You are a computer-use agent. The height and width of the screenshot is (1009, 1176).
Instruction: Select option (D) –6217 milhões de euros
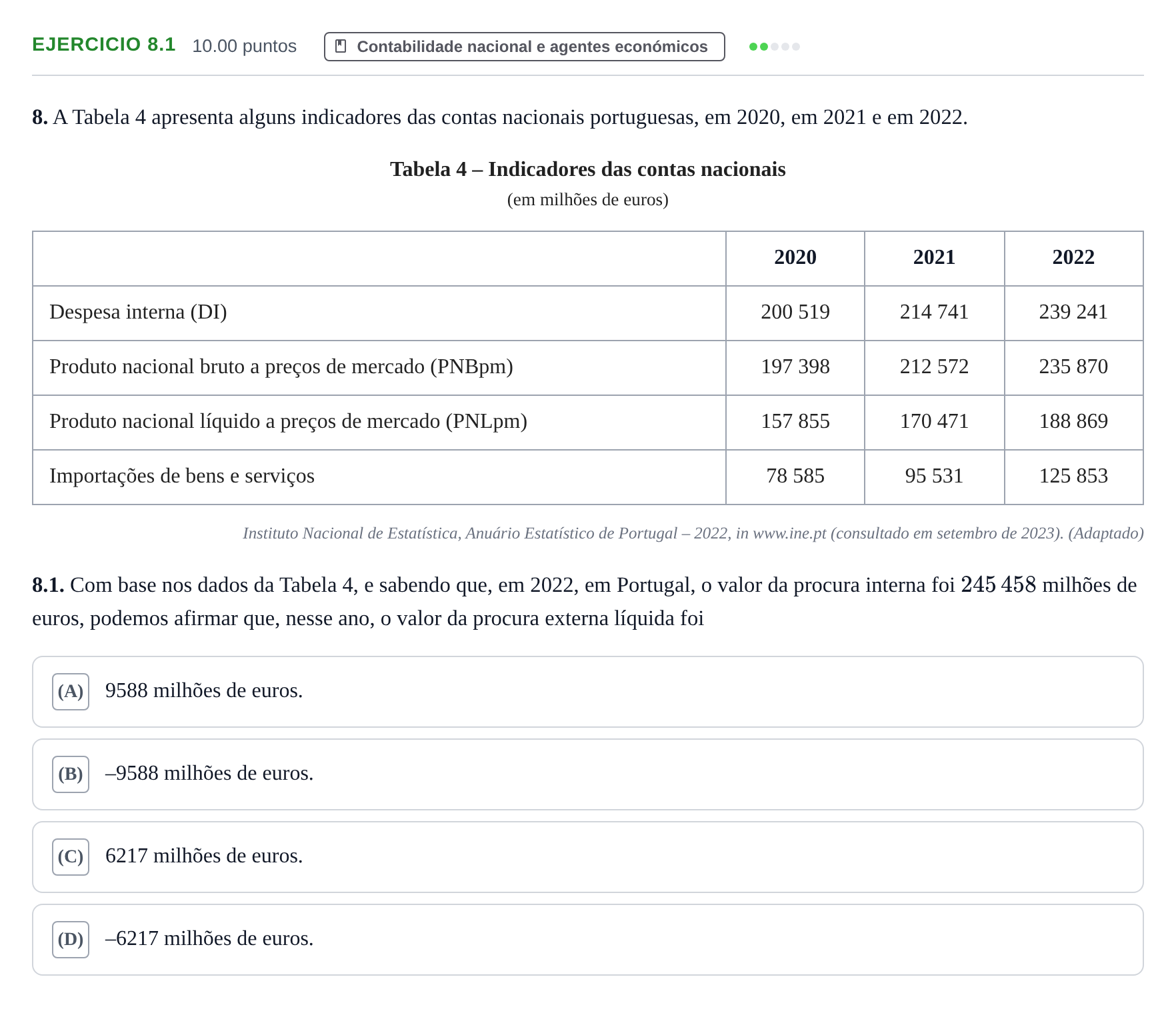point(587,940)
